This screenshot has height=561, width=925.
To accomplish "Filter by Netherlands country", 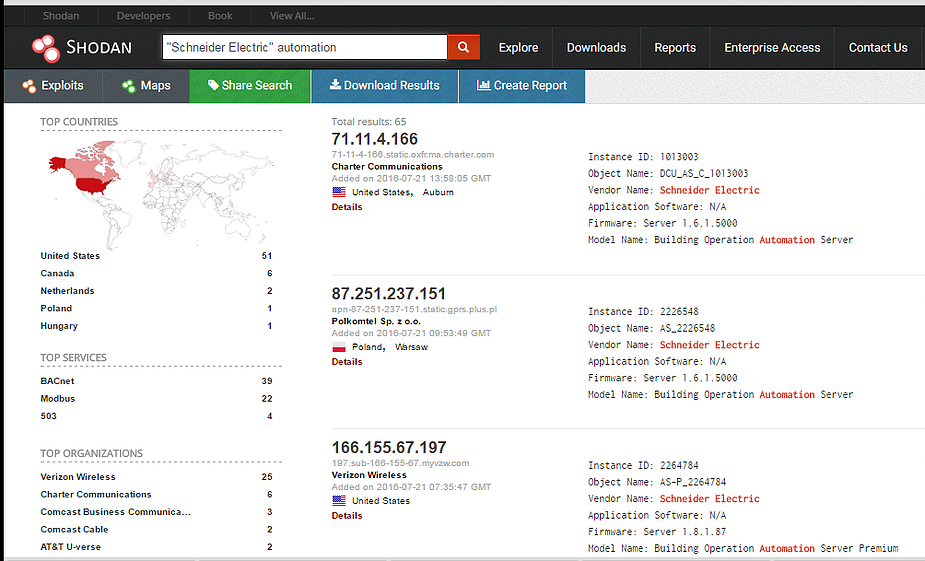I will (x=67, y=291).
